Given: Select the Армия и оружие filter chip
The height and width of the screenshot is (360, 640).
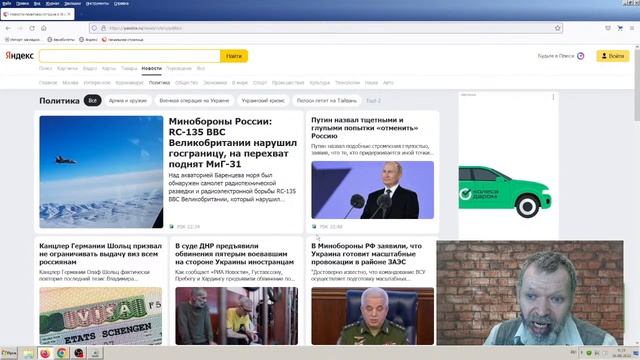Looking at the screenshot, I should (x=128, y=100).
